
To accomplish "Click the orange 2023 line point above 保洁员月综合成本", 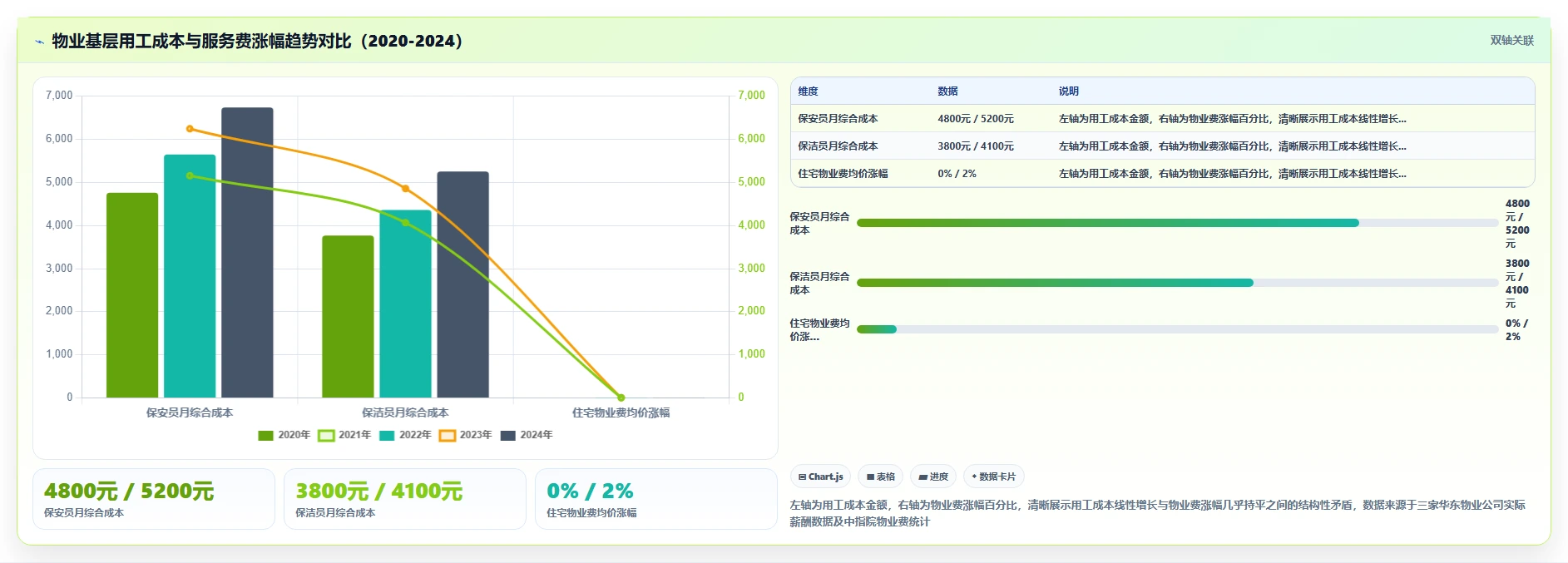I will [406, 189].
